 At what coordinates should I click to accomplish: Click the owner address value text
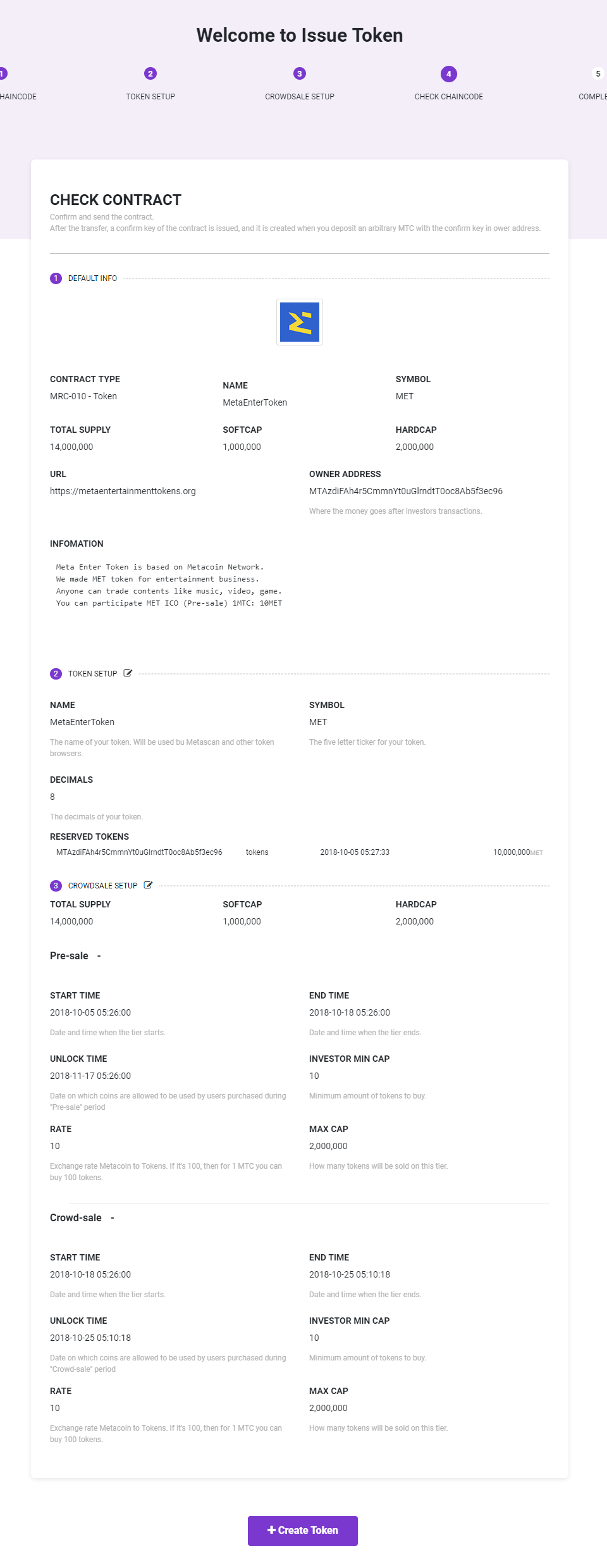[405, 491]
